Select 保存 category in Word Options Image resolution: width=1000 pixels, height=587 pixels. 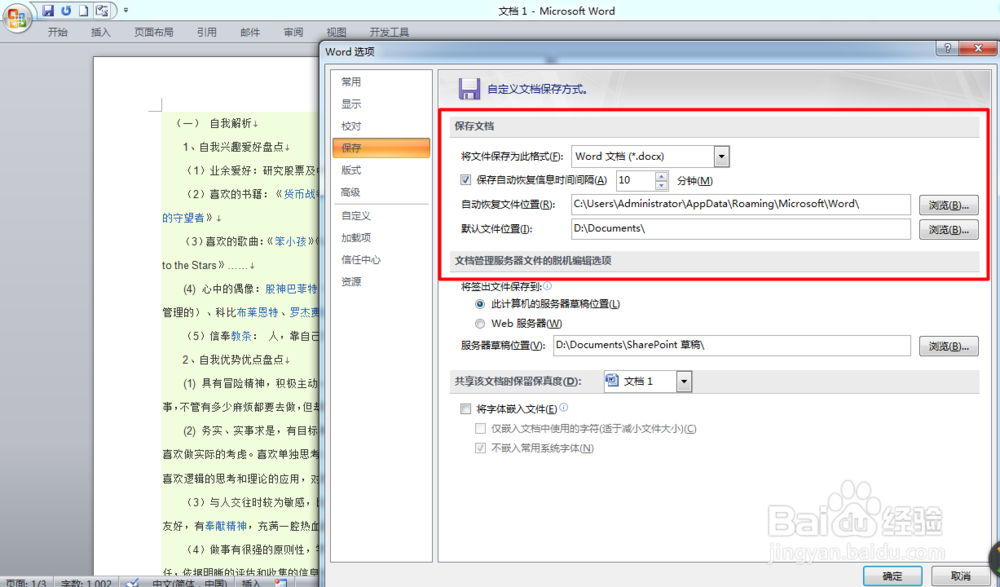point(381,148)
